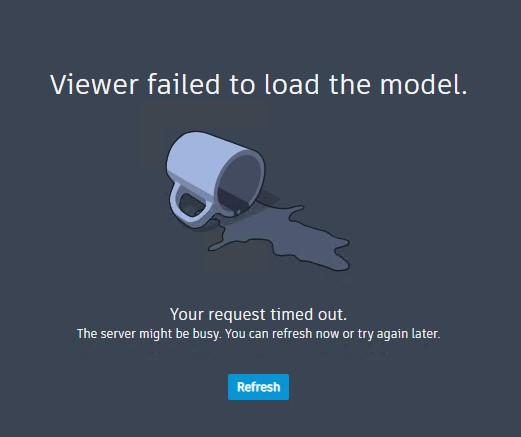
Task: Click the dark opening of the mug
Action: click(x=241, y=183)
